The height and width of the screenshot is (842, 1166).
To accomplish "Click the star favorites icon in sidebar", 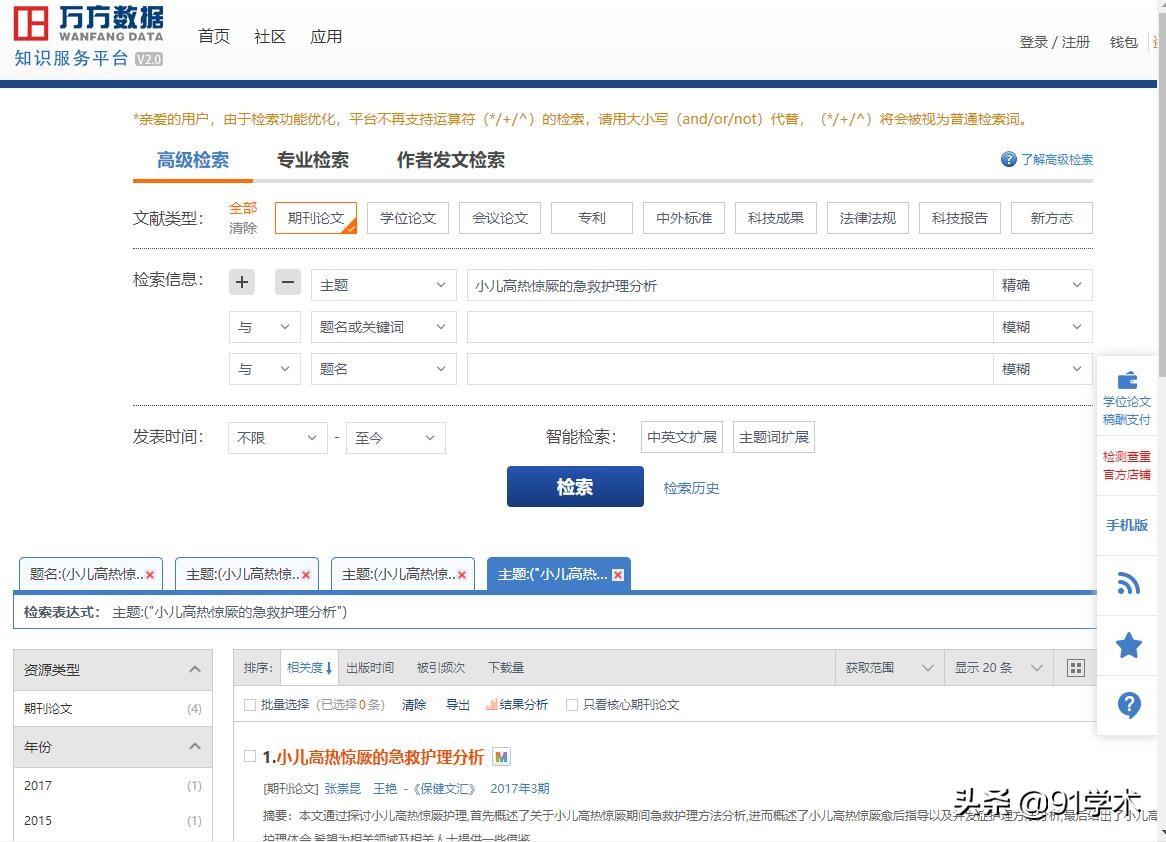I will pyautogui.click(x=1128, y=645).
